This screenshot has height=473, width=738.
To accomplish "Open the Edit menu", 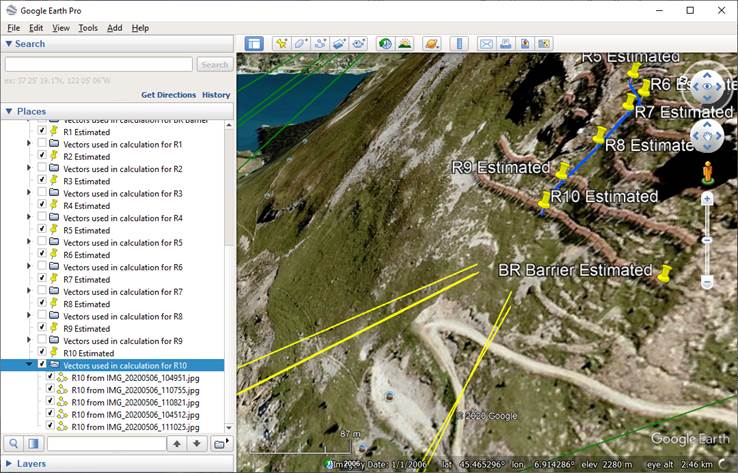I will coord(36,28).
